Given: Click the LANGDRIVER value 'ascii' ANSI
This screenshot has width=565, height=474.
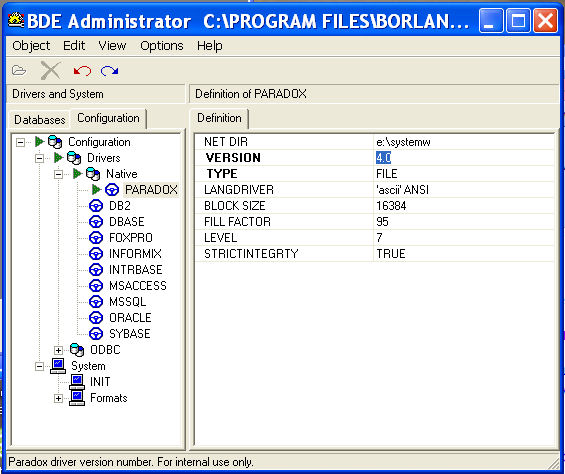Looking at the screenshot, I should pyautogui.click(x=402, y=190).
